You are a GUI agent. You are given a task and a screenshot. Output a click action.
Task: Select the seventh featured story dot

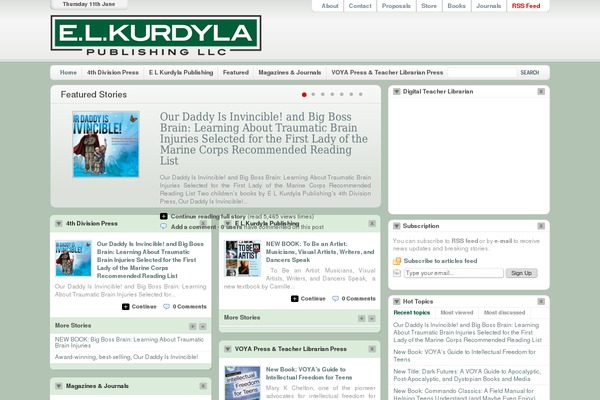[360, 94]
